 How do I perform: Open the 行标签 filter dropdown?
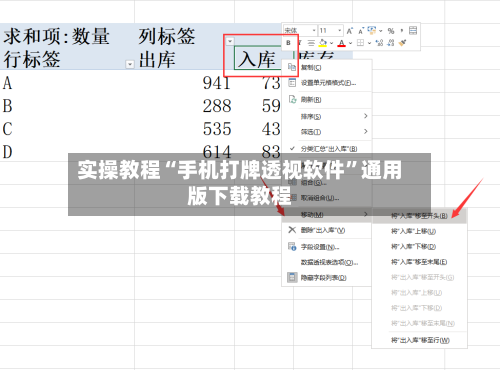[x=130, y=64]
